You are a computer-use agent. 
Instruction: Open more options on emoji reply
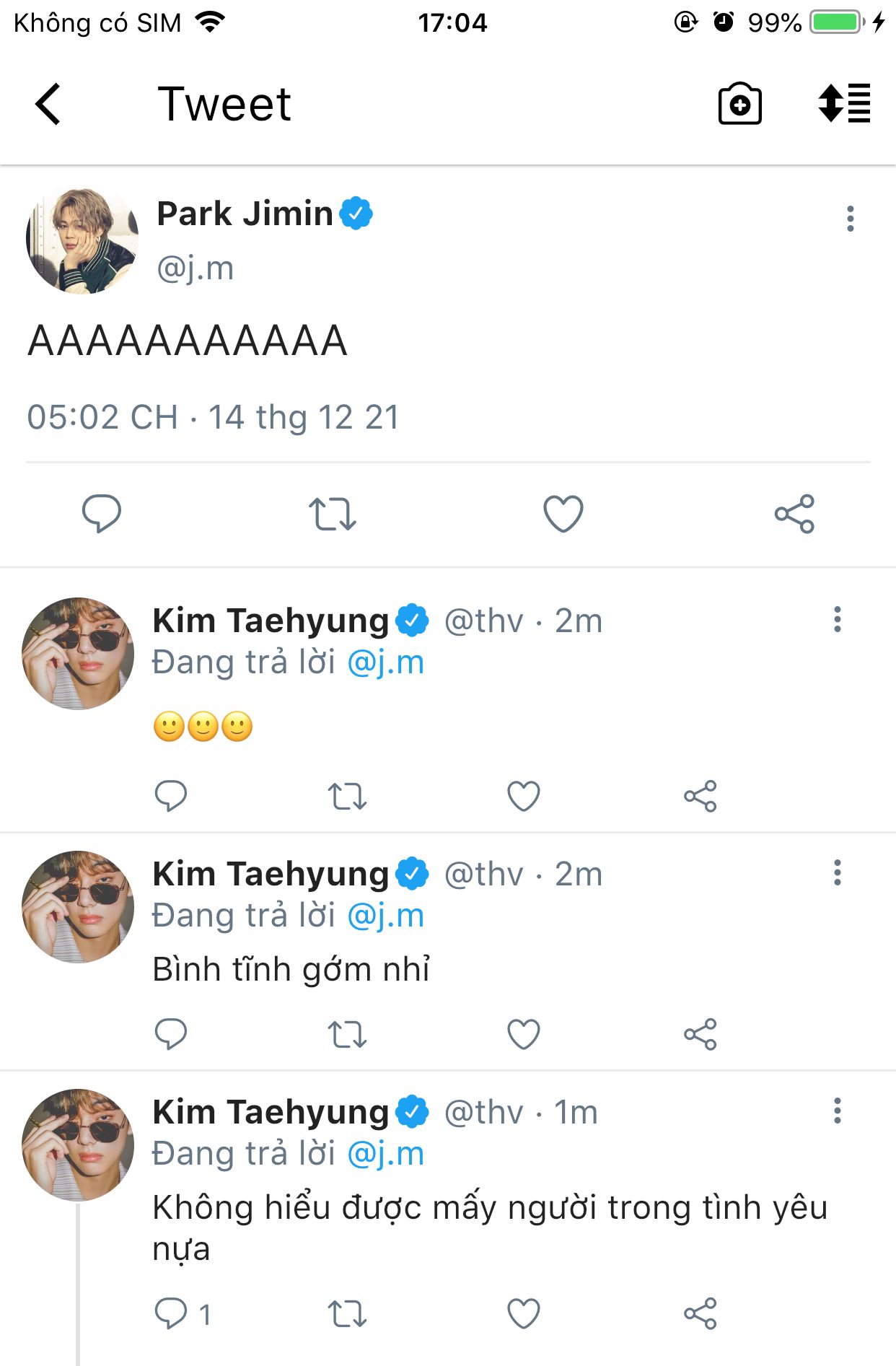(x=837, y=619)
